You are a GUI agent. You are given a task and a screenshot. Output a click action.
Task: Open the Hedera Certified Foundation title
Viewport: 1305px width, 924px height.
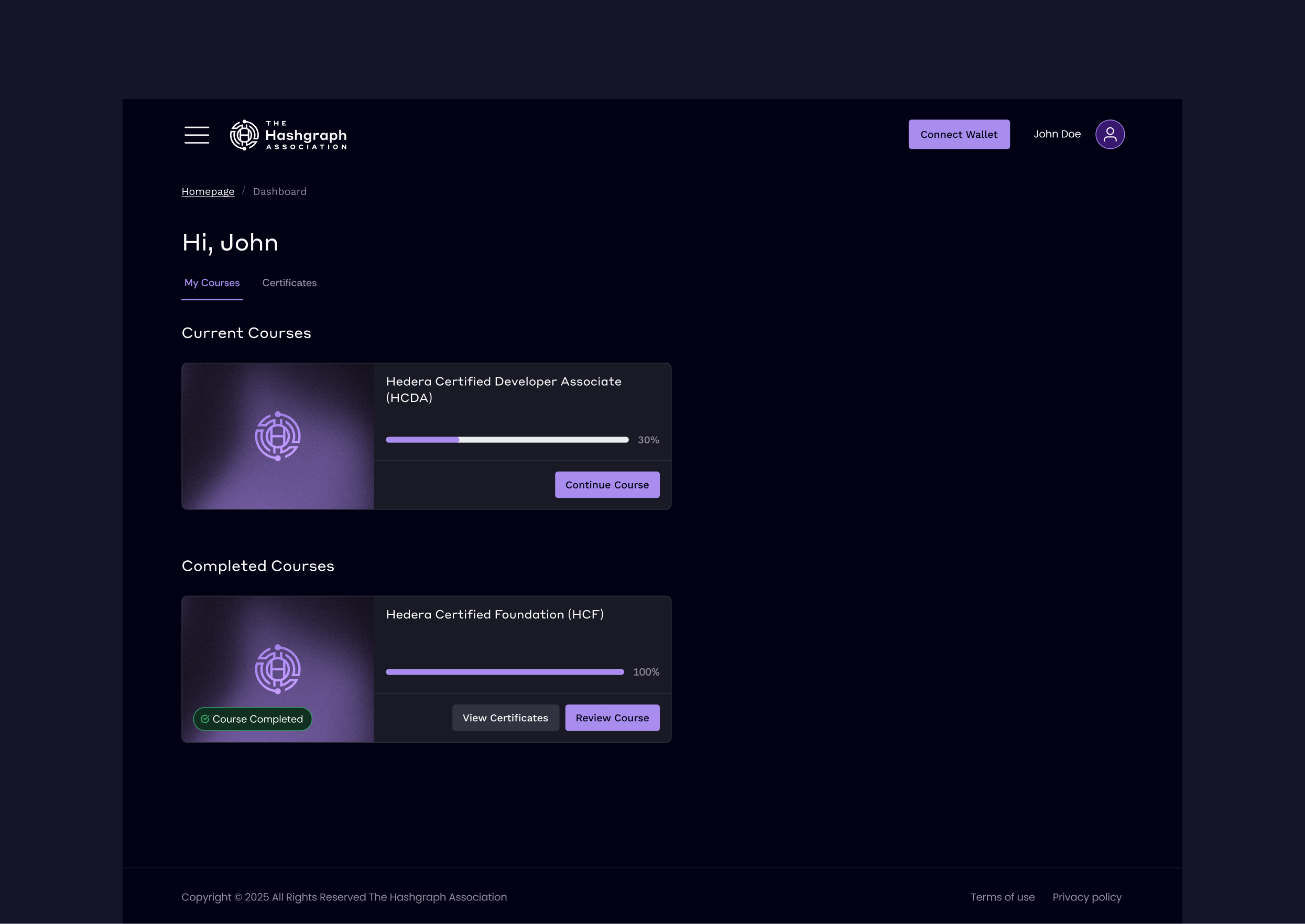(x=494, y=614)
